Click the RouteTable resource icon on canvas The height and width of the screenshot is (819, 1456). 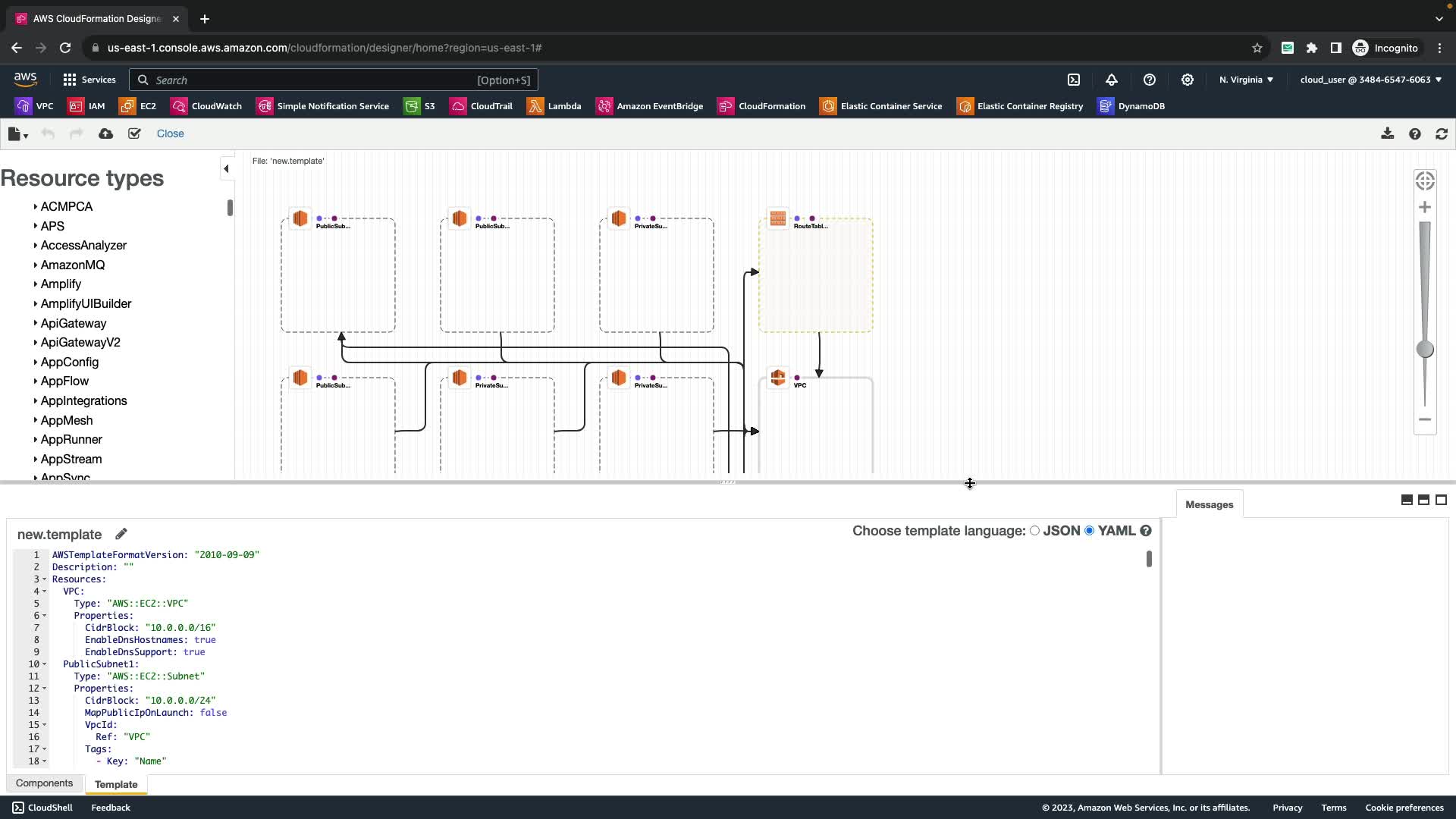[778, 218]
